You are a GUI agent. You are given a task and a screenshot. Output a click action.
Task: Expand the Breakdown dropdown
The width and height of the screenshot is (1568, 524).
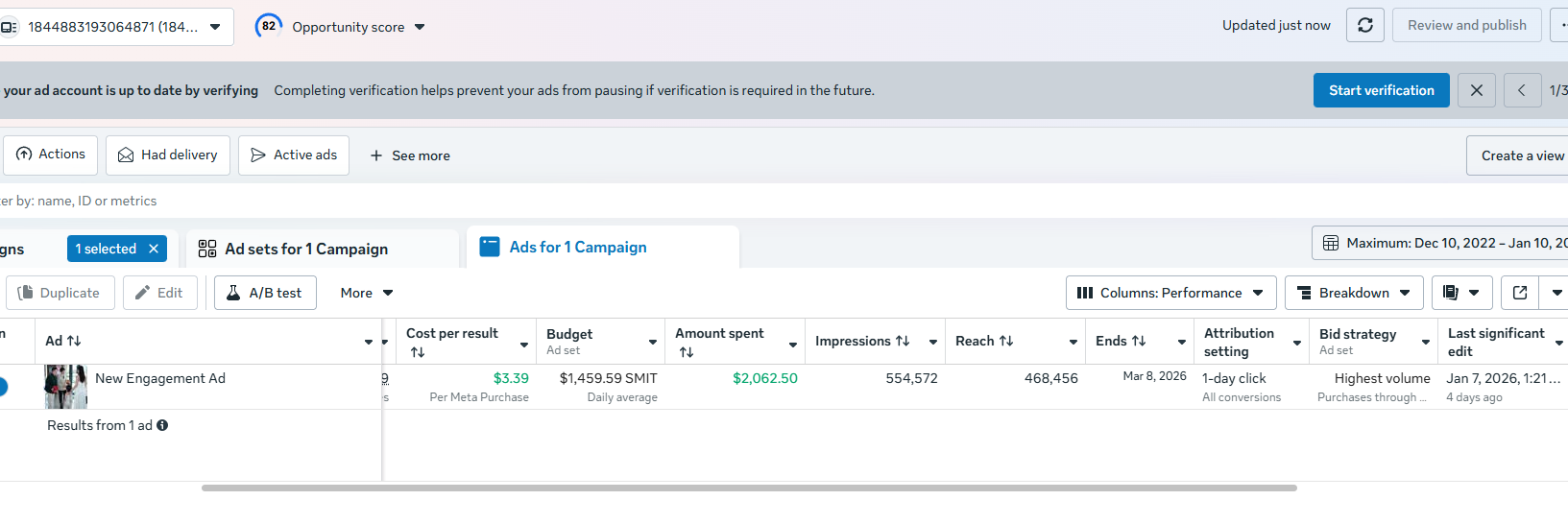[1353, 293]
